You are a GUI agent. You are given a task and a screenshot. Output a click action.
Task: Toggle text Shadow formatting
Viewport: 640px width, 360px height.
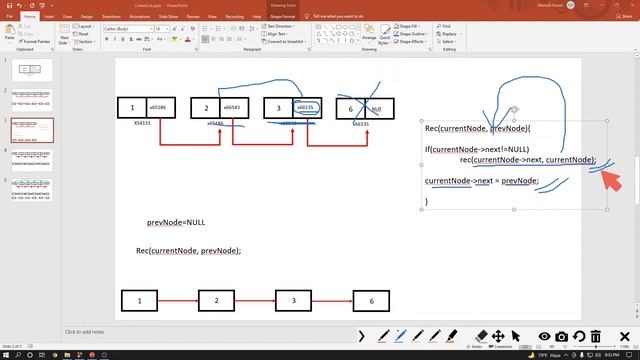131,39
